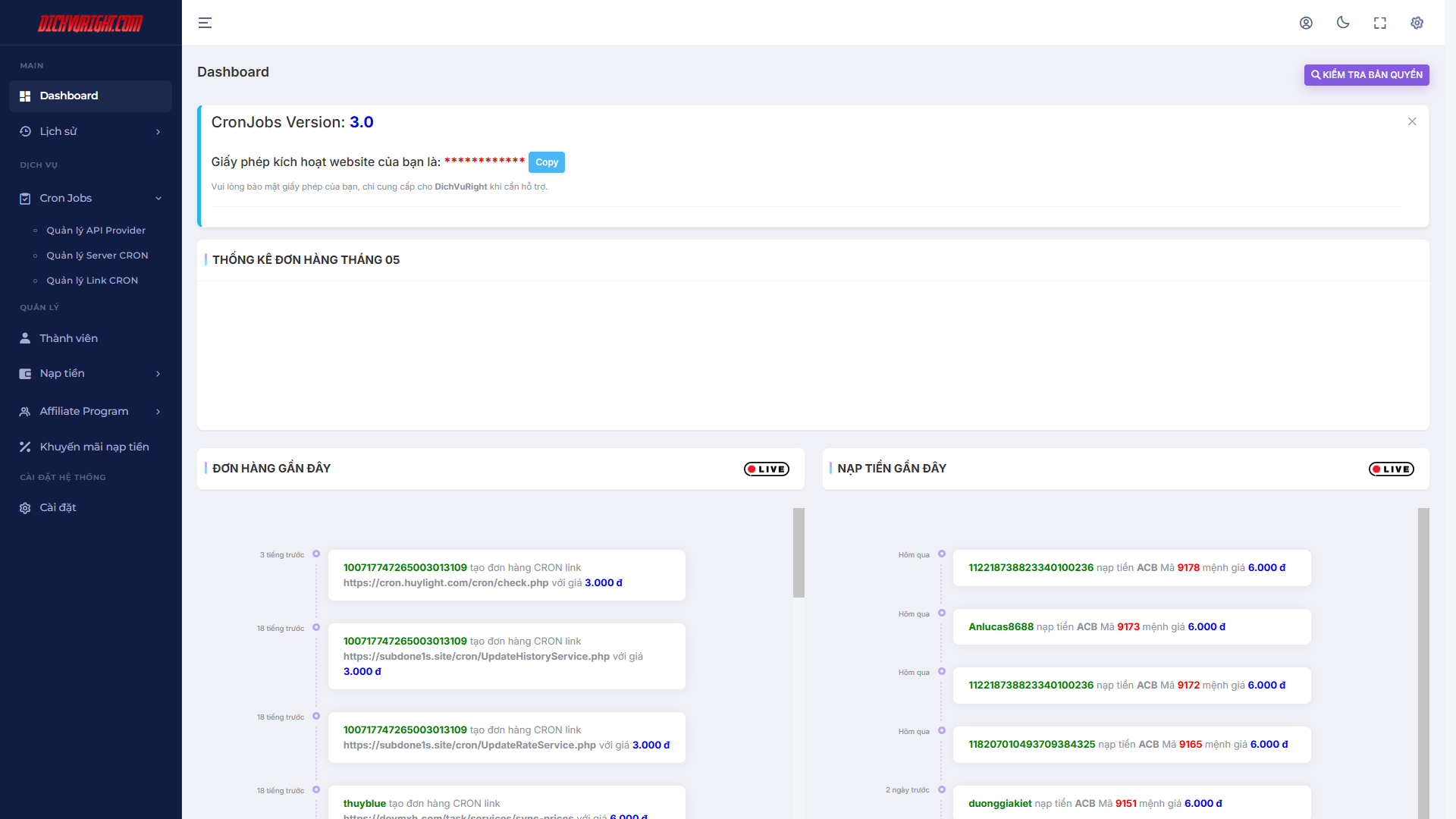The width and height of the screenshot is (1456, 819).
Task: Open the user profile icon
Action: click(1306, 23)
